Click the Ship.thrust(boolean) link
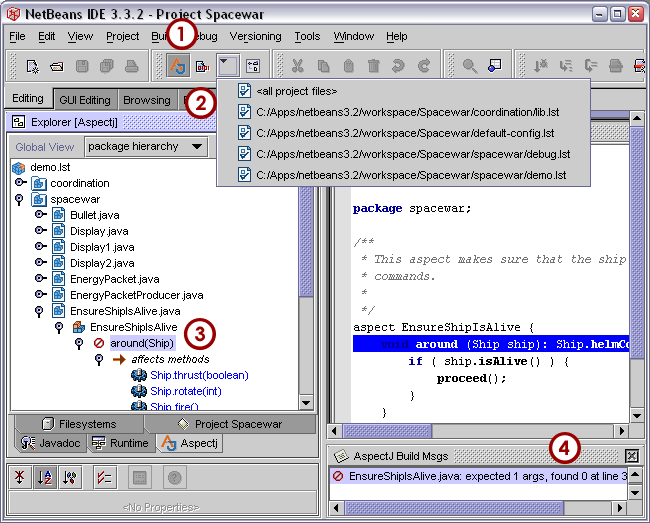Viewport: 650px width, 523px height. [199, 375]
